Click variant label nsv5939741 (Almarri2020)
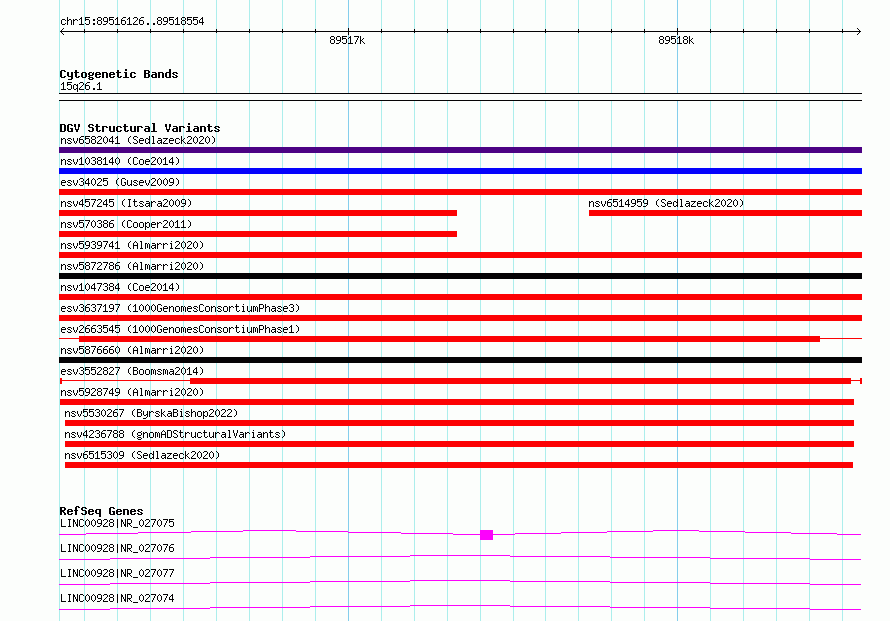Image resolution: width=890 pixels, height=621 pixels. 132,245
